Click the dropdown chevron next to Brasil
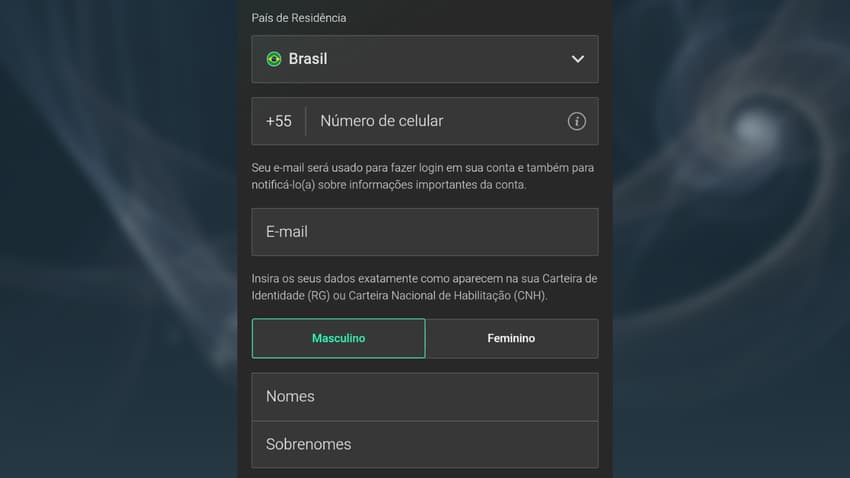 pyautogui.click(x=578, y=59)
